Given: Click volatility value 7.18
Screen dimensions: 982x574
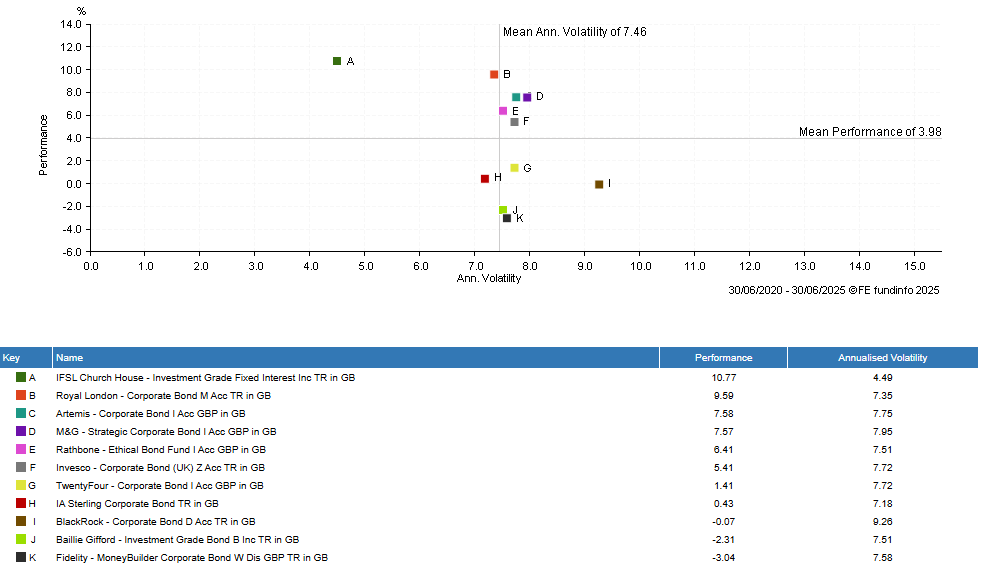Looking at the screenshot, I should point(882,504).
